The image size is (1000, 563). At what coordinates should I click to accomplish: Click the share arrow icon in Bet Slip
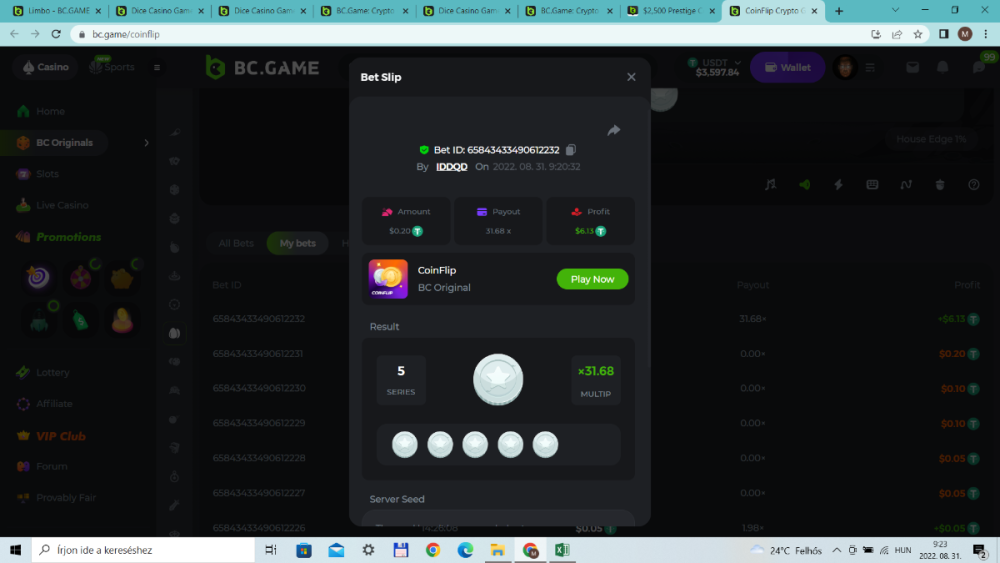pyautogui.click(x=614, y=130)
